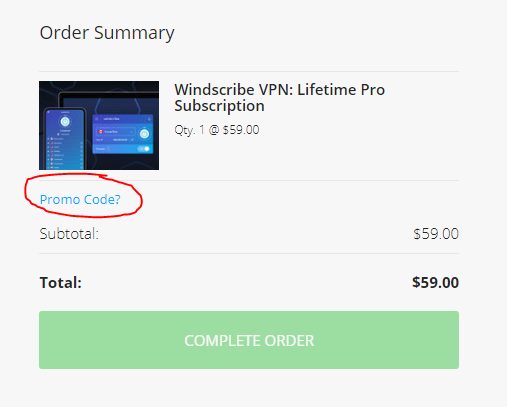The image size is (507, 407).
Task: Open the location dropdown in desktop app mockup
Action: click(x=116, y=132)
